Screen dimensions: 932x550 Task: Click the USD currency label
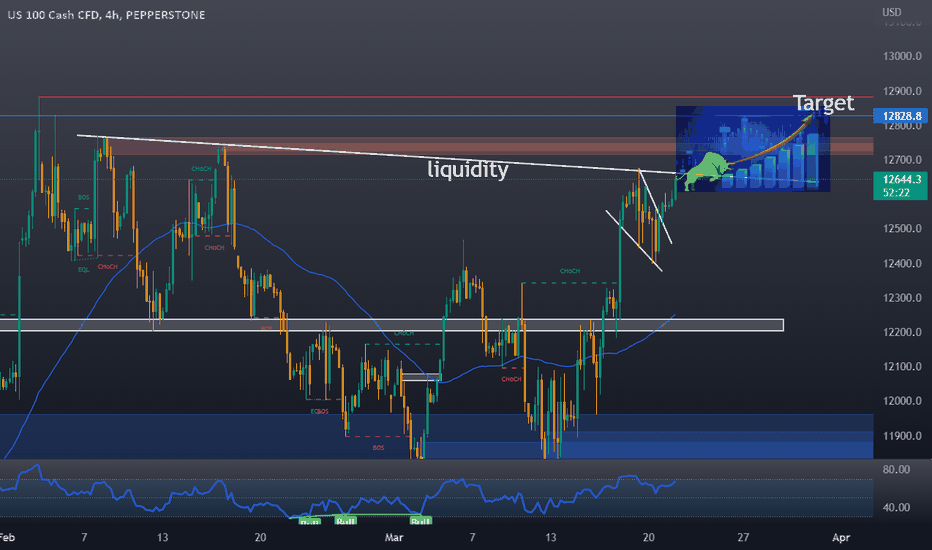(892, 12)
